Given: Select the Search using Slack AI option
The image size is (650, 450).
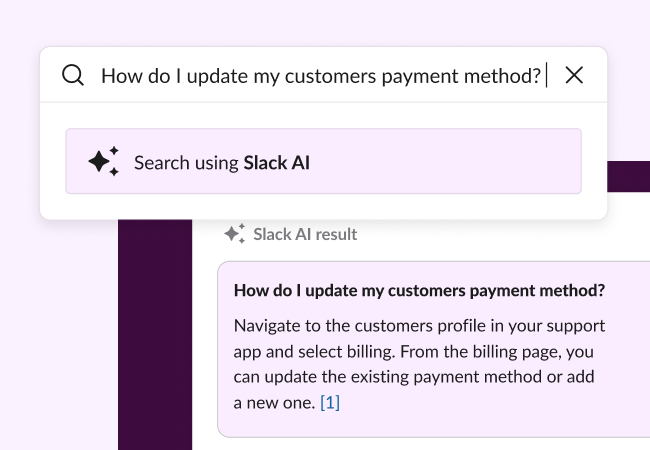Looking at the screenshot, I should tap(323, 161).
